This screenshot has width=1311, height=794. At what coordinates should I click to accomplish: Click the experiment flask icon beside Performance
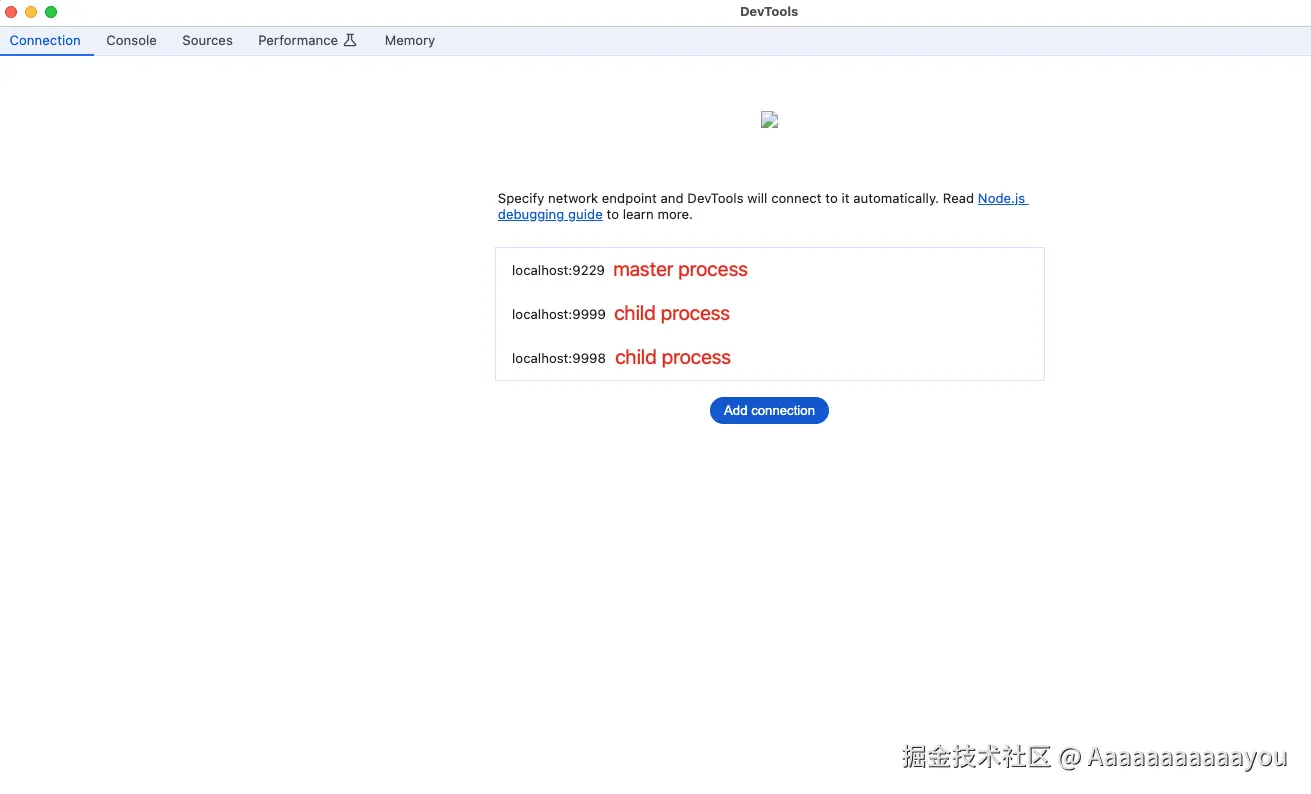(350, 41)
